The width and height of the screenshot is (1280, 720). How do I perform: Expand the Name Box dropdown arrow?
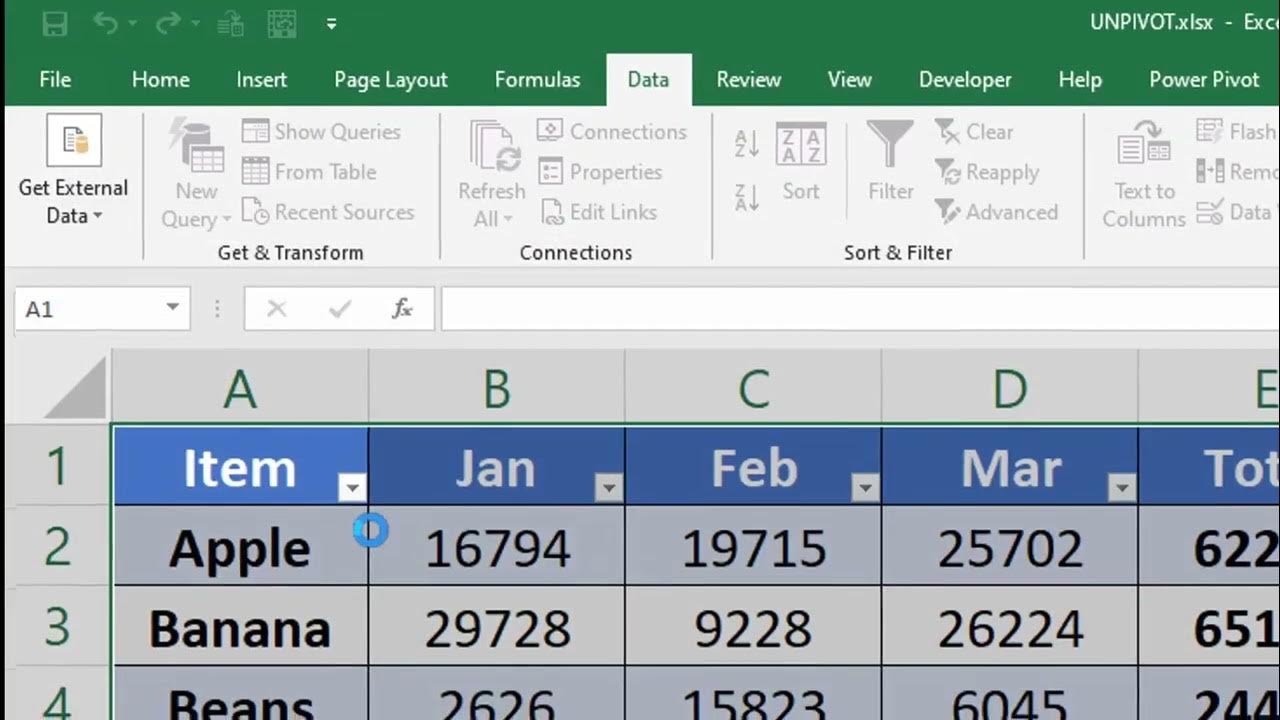pos(172,308)
